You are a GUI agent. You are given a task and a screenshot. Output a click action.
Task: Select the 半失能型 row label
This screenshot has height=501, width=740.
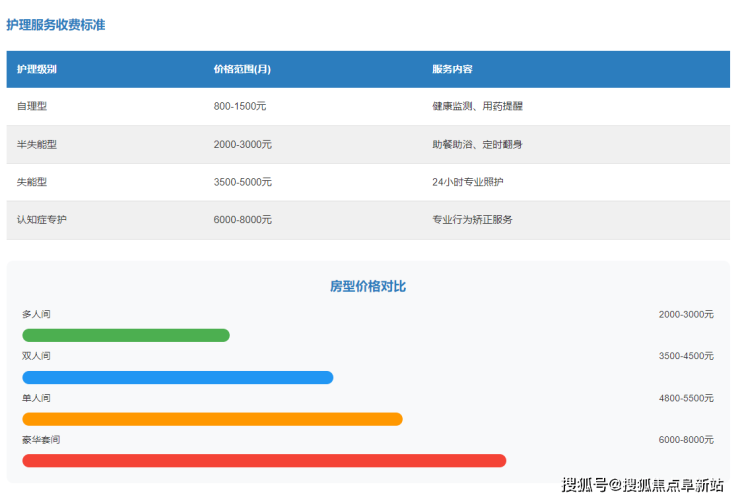[37, 145]
